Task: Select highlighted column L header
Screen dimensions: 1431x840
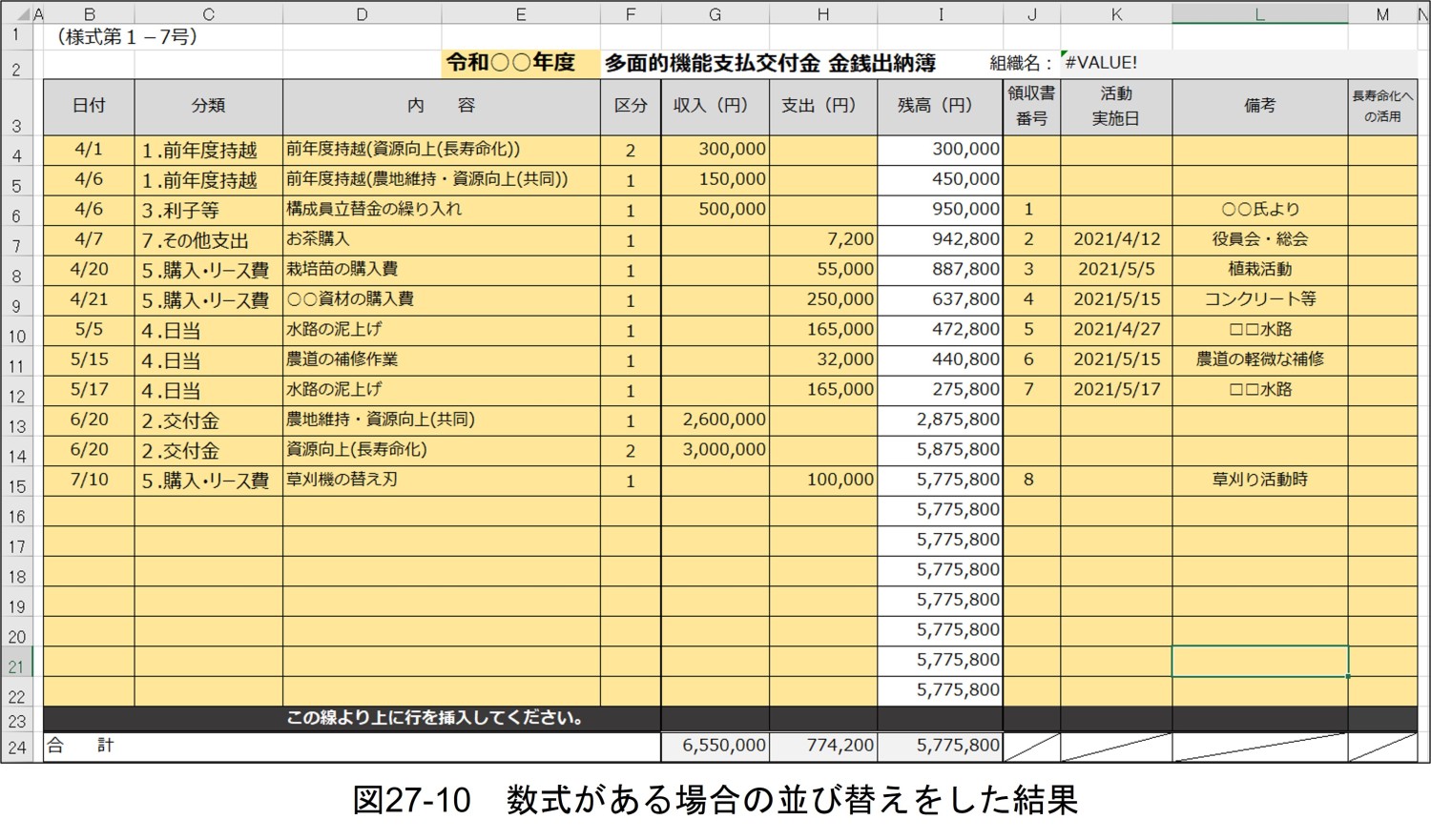Action: pyautogui.click(x=1259, y=15)
